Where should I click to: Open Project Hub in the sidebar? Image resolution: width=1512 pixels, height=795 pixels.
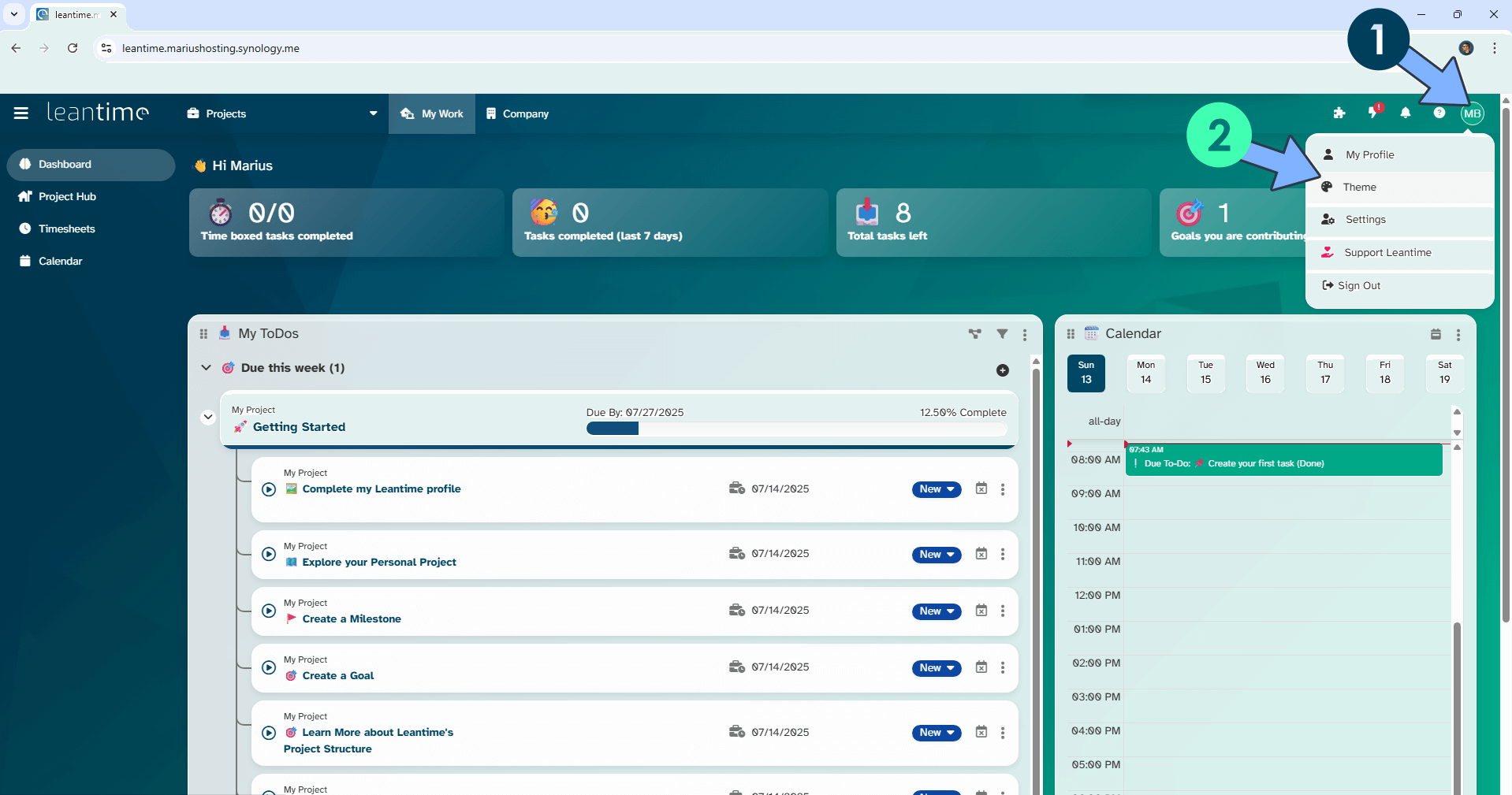click(x=91, y=197)
